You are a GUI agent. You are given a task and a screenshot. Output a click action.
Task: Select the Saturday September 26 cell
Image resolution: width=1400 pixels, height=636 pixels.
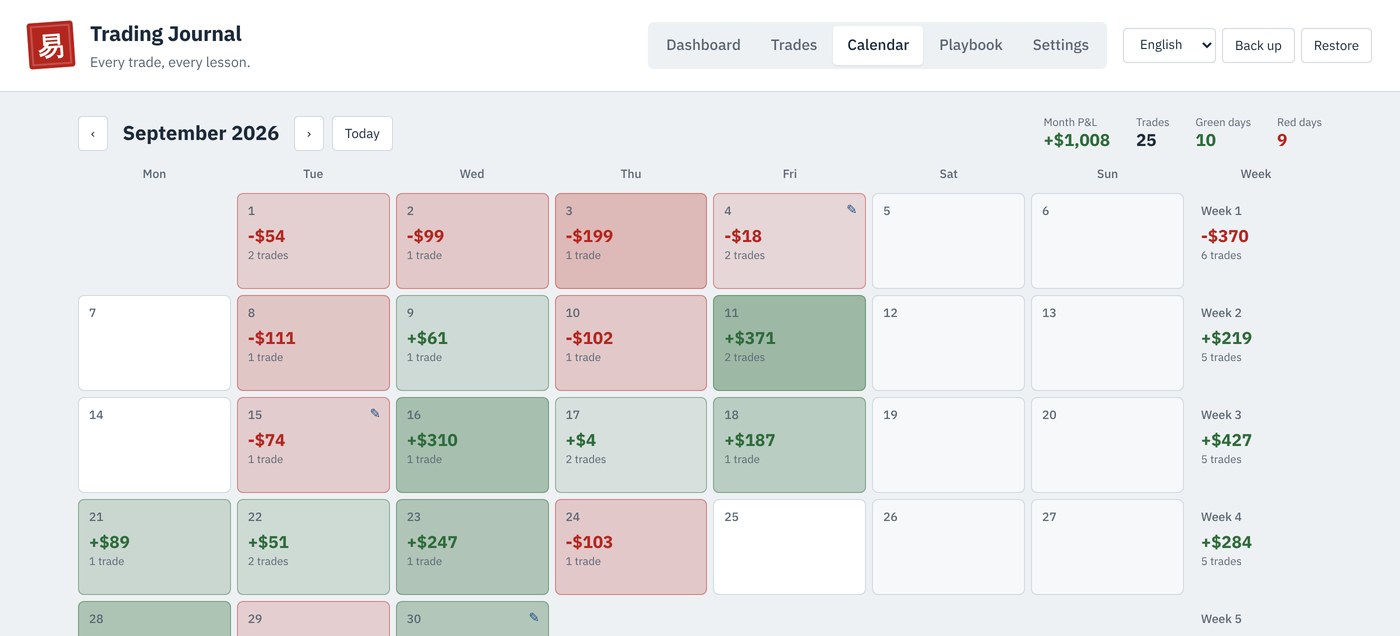948,547
